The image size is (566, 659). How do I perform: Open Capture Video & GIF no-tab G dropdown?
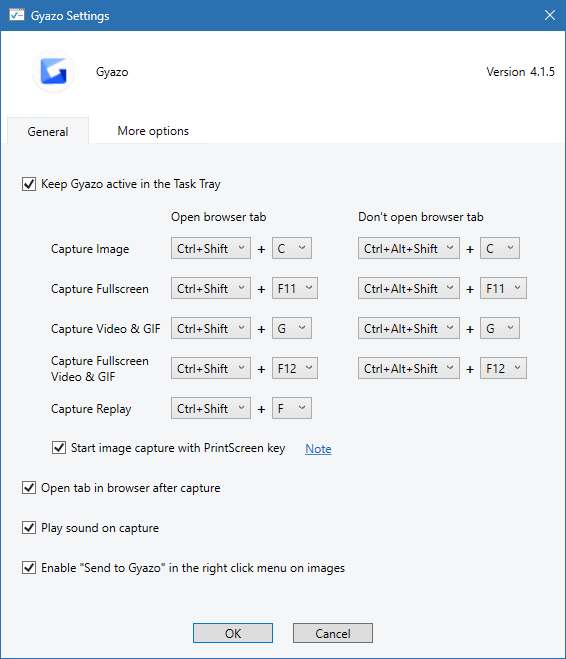click(x=500, y=328)
